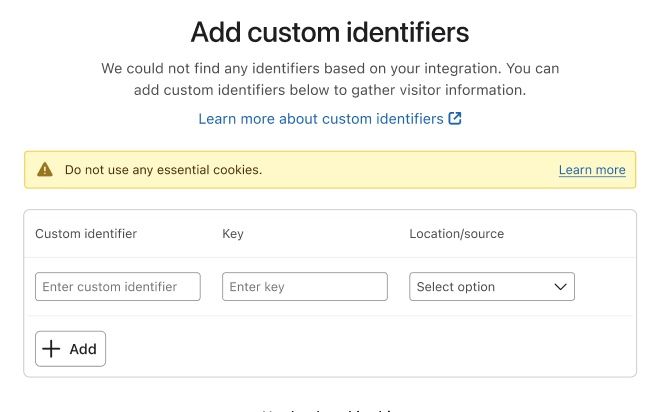Open the "Select option" dropdown
The height and width of the screenshot is (412, 662).
(x=491, y=287)
